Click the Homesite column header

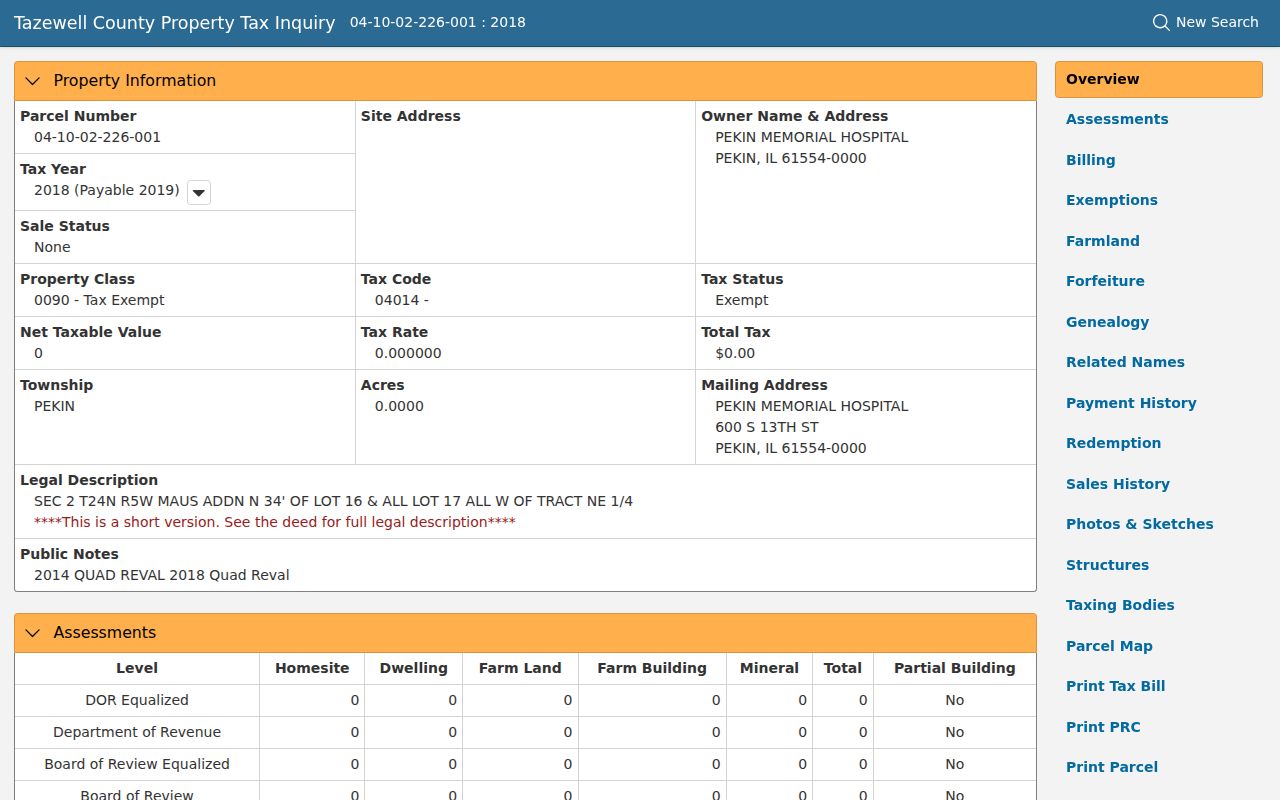tap(312, 668)
